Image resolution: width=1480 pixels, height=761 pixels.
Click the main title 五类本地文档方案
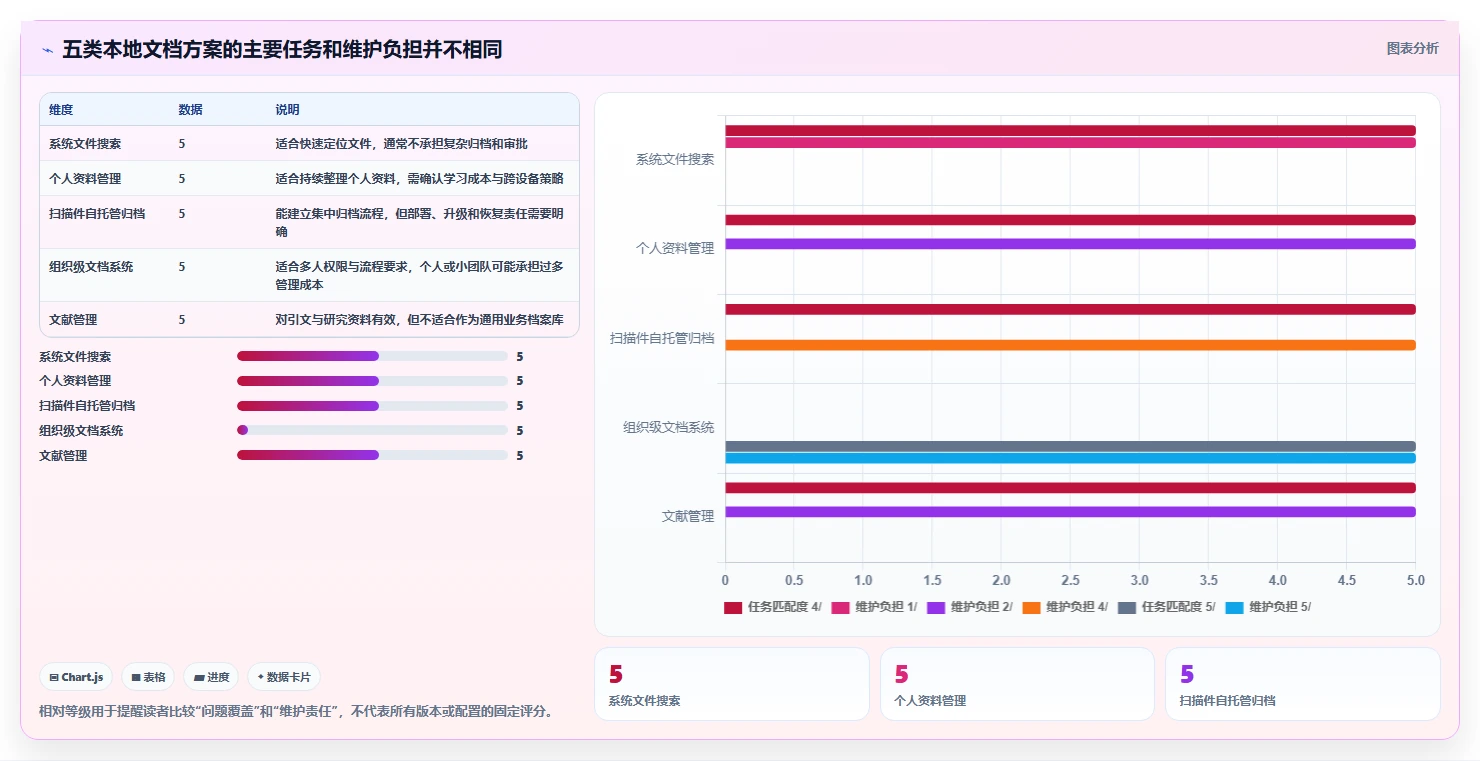point(282,49)
